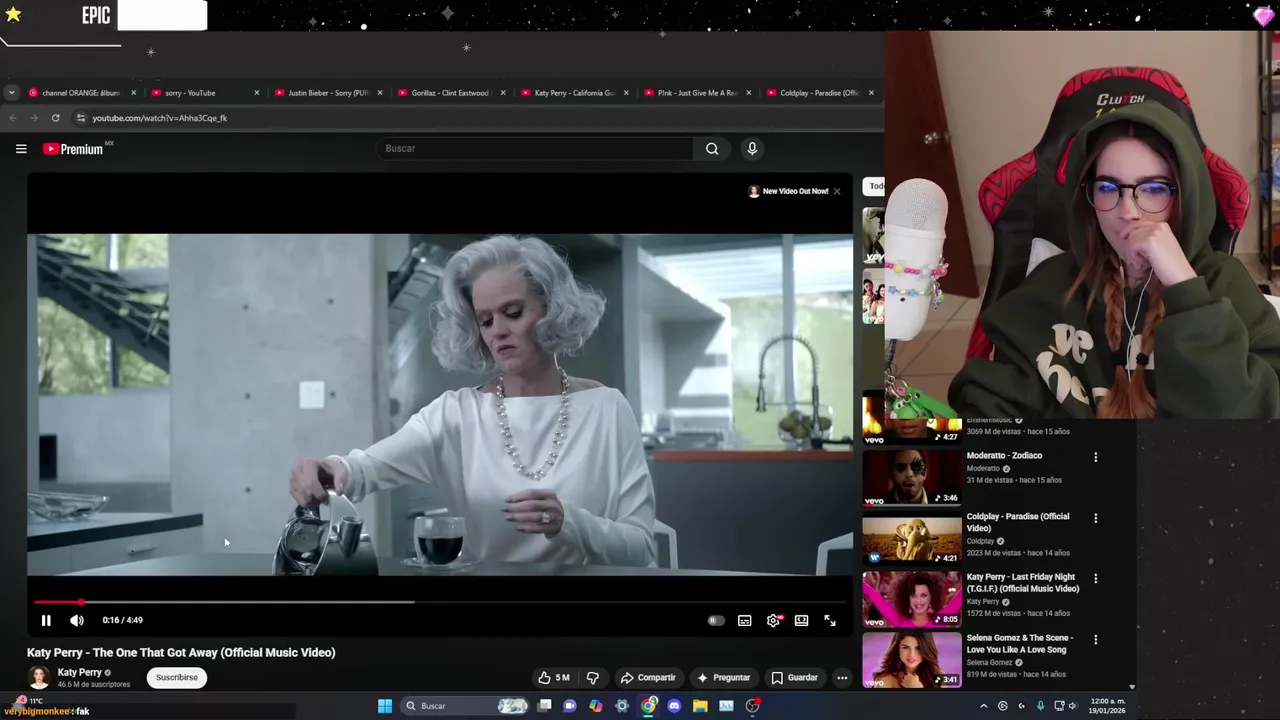This screenshot has width=1280, height=720.
Task: Click the Compartir share button
Action: (x=648, y=678)
